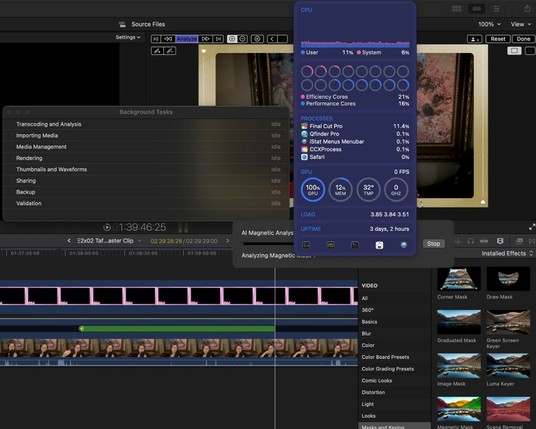The width and height of the screenshot is (536, 429).
Task: Click the analyze-to-start button left of Analyze
Action: coord(156,39)
